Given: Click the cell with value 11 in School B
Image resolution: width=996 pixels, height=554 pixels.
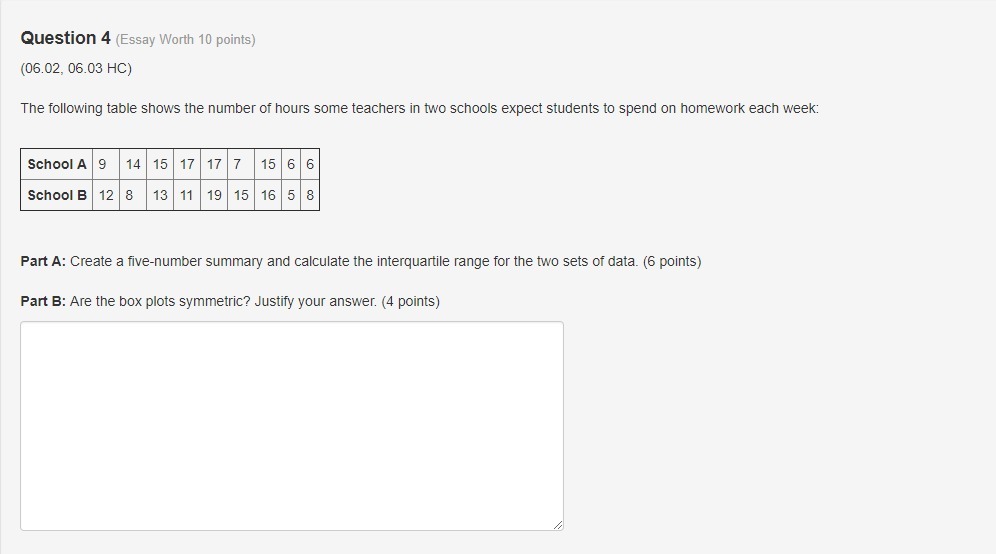Looking at the screenshot, I should [x=187, y=195].
